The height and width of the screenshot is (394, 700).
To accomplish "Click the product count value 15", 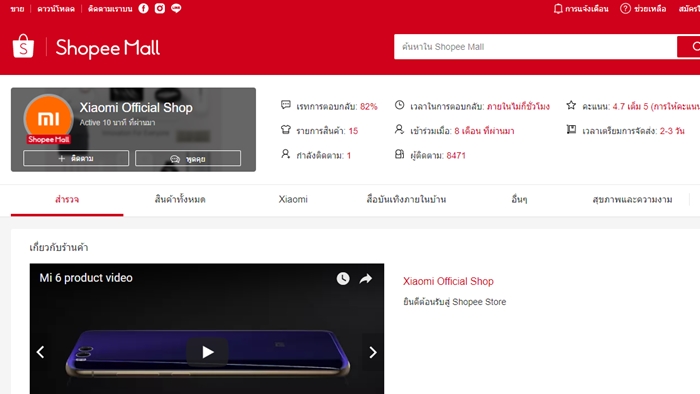I will tap(353, 131).
